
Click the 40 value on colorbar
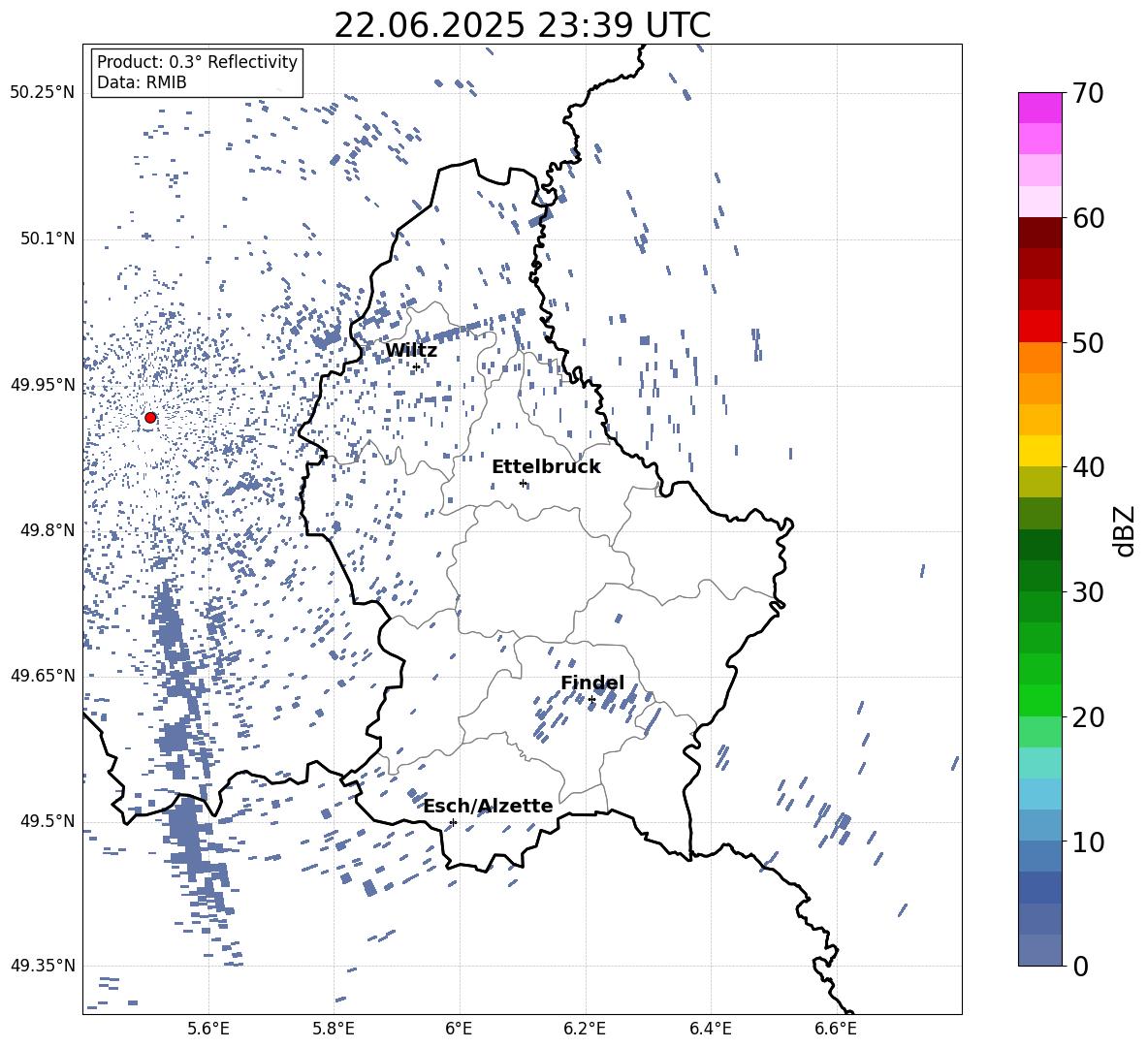click(x=1088, y=467)
